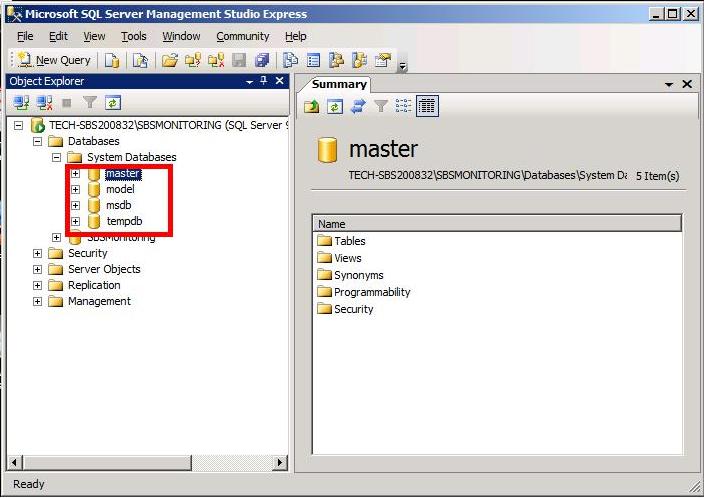The width and height of the screenshot is (704, 498).
Task: Close the Summary tab with X
Action: pos(687,84)
